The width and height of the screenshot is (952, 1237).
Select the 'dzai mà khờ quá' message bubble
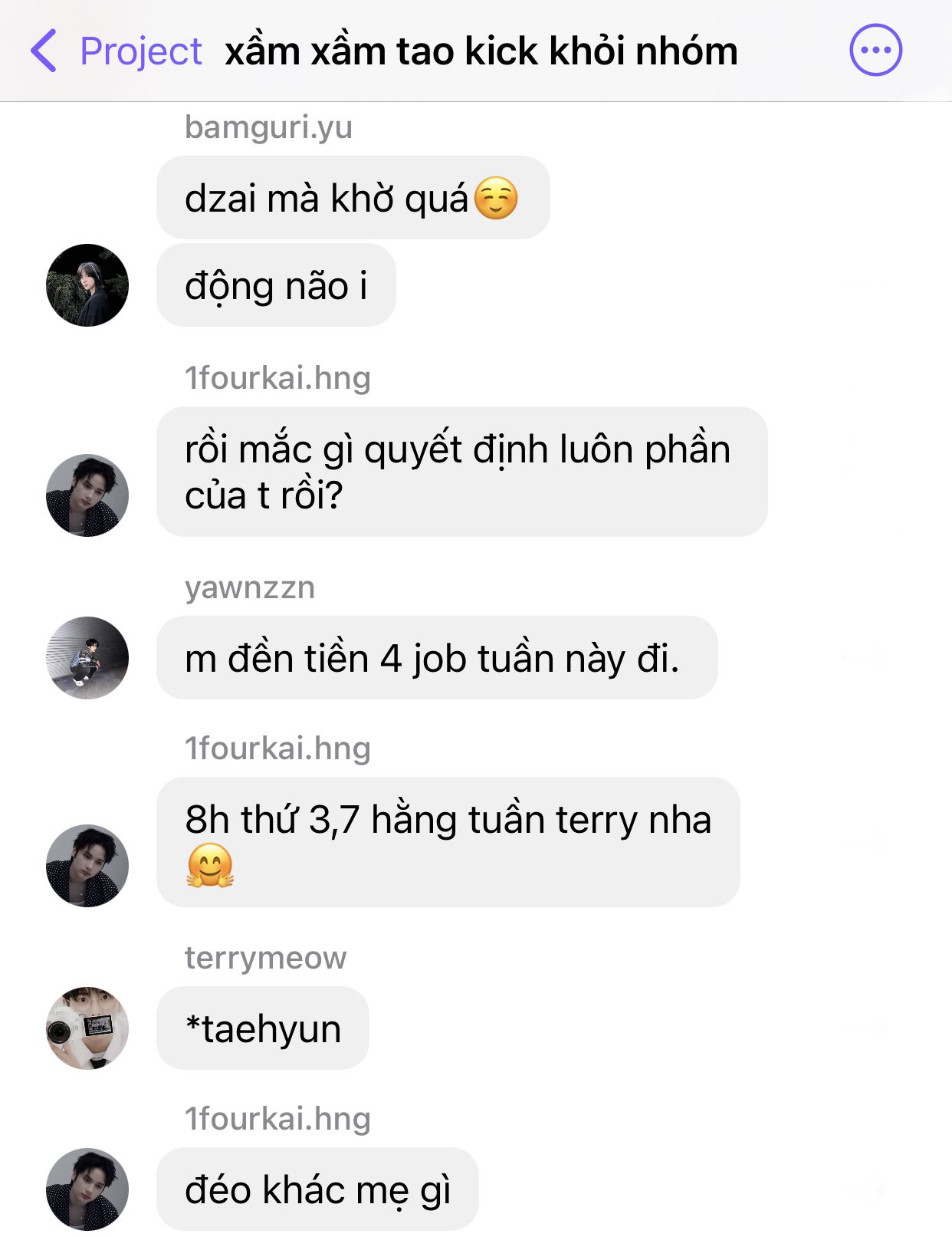click(x=353, y=198)
